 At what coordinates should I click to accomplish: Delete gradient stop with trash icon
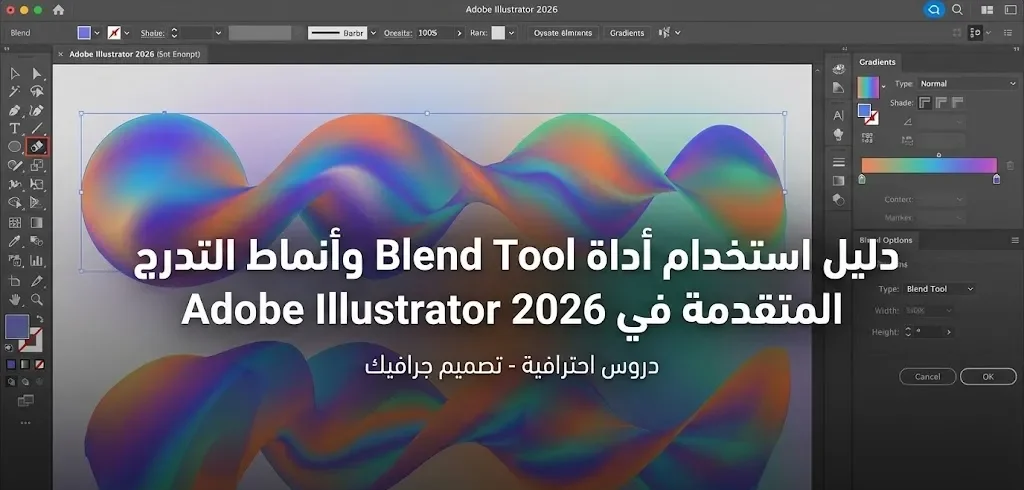coord(1010,165)
